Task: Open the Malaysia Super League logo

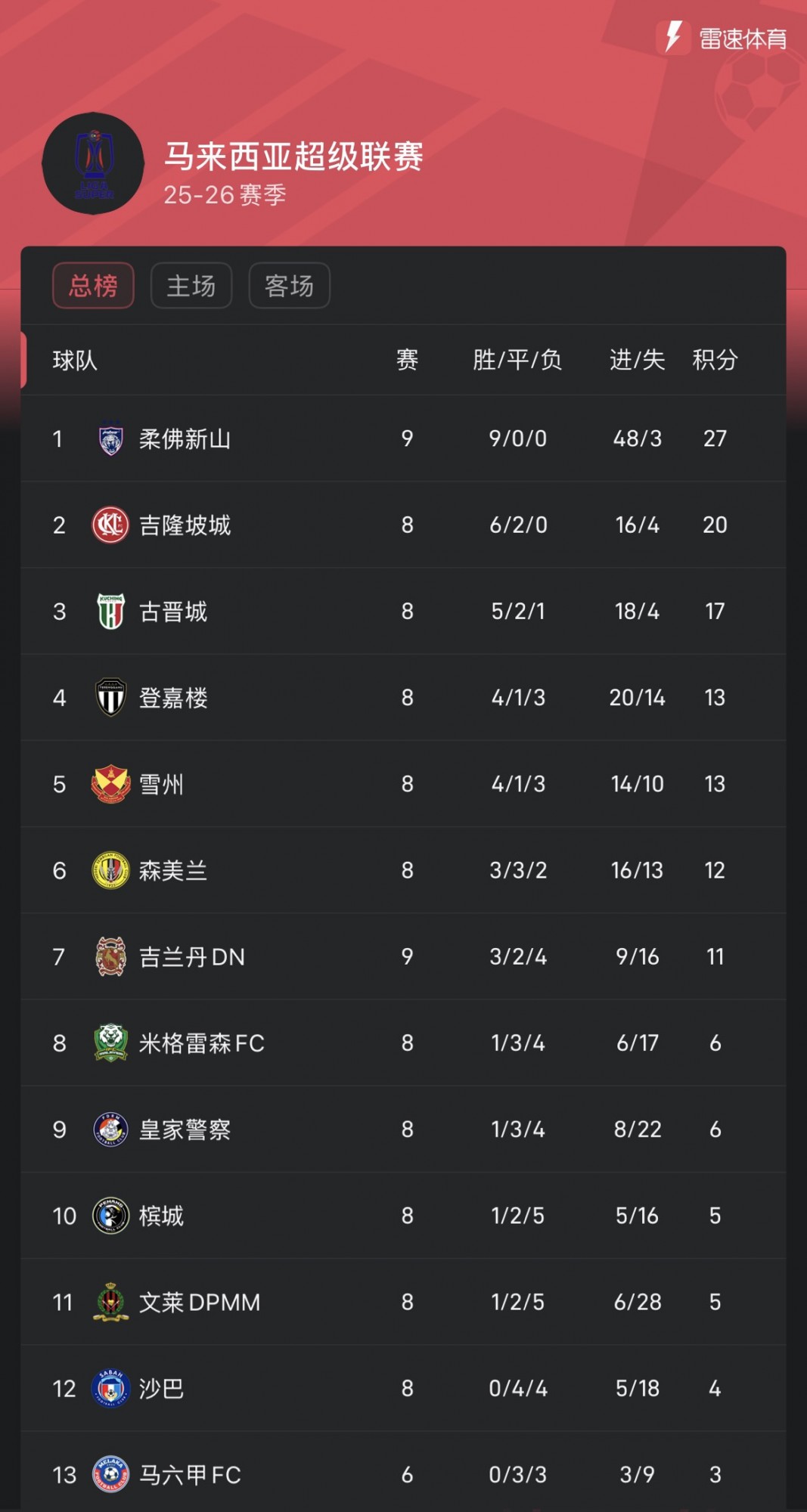Action: (93, 163)
